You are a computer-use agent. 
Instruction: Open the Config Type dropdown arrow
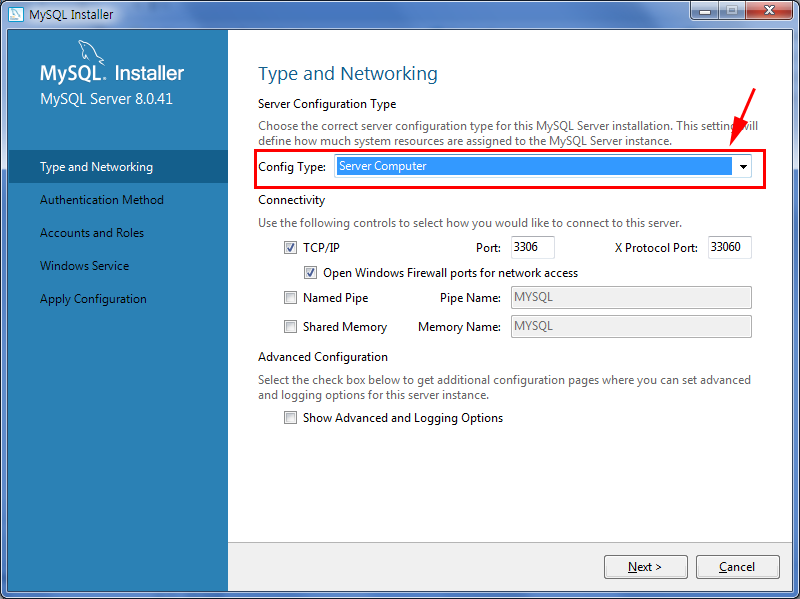(x=743, y=166)
